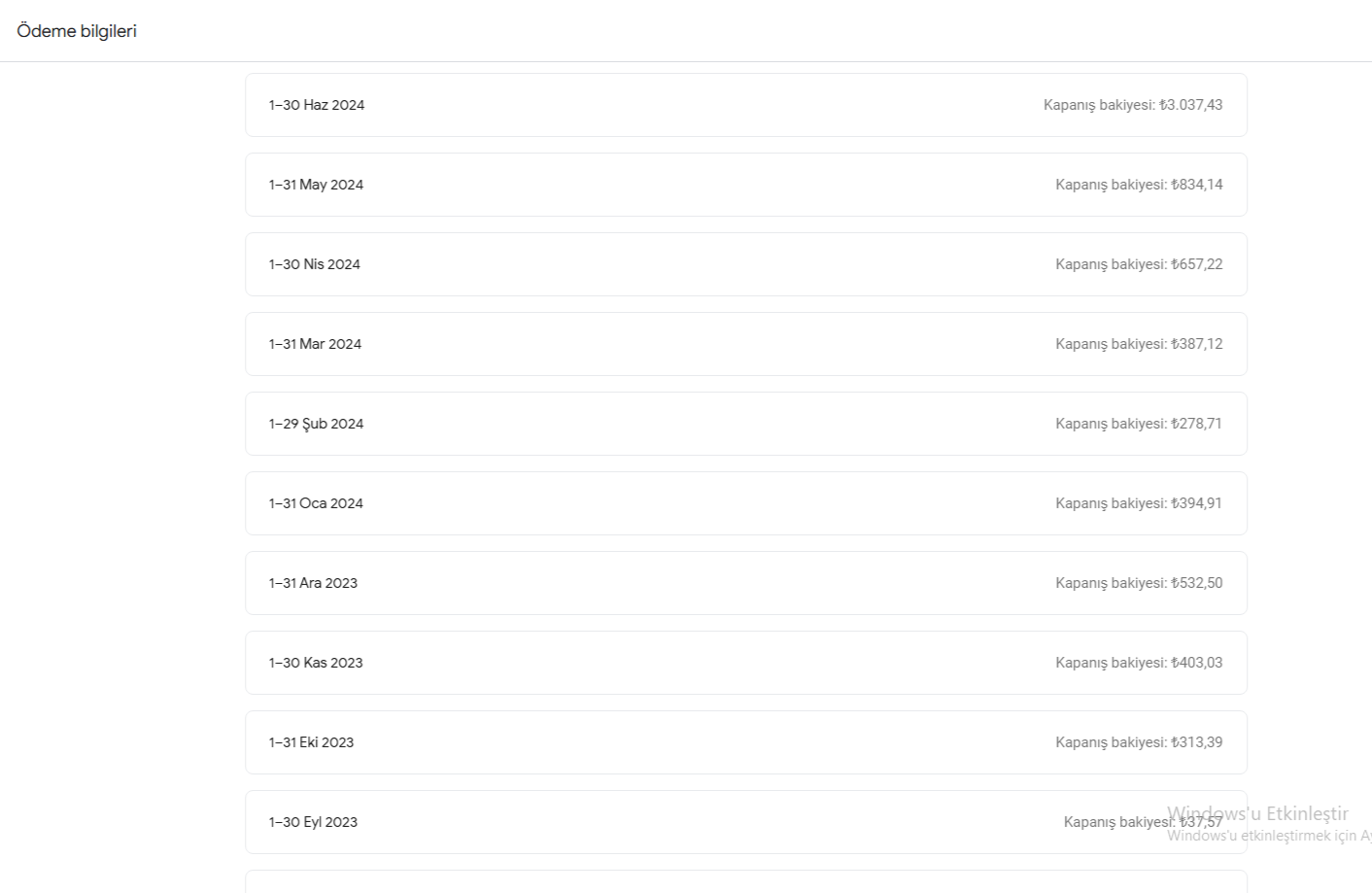Click the ₺834,14 closing balance
This screenshot has height=893, width=1372.
1139,185
